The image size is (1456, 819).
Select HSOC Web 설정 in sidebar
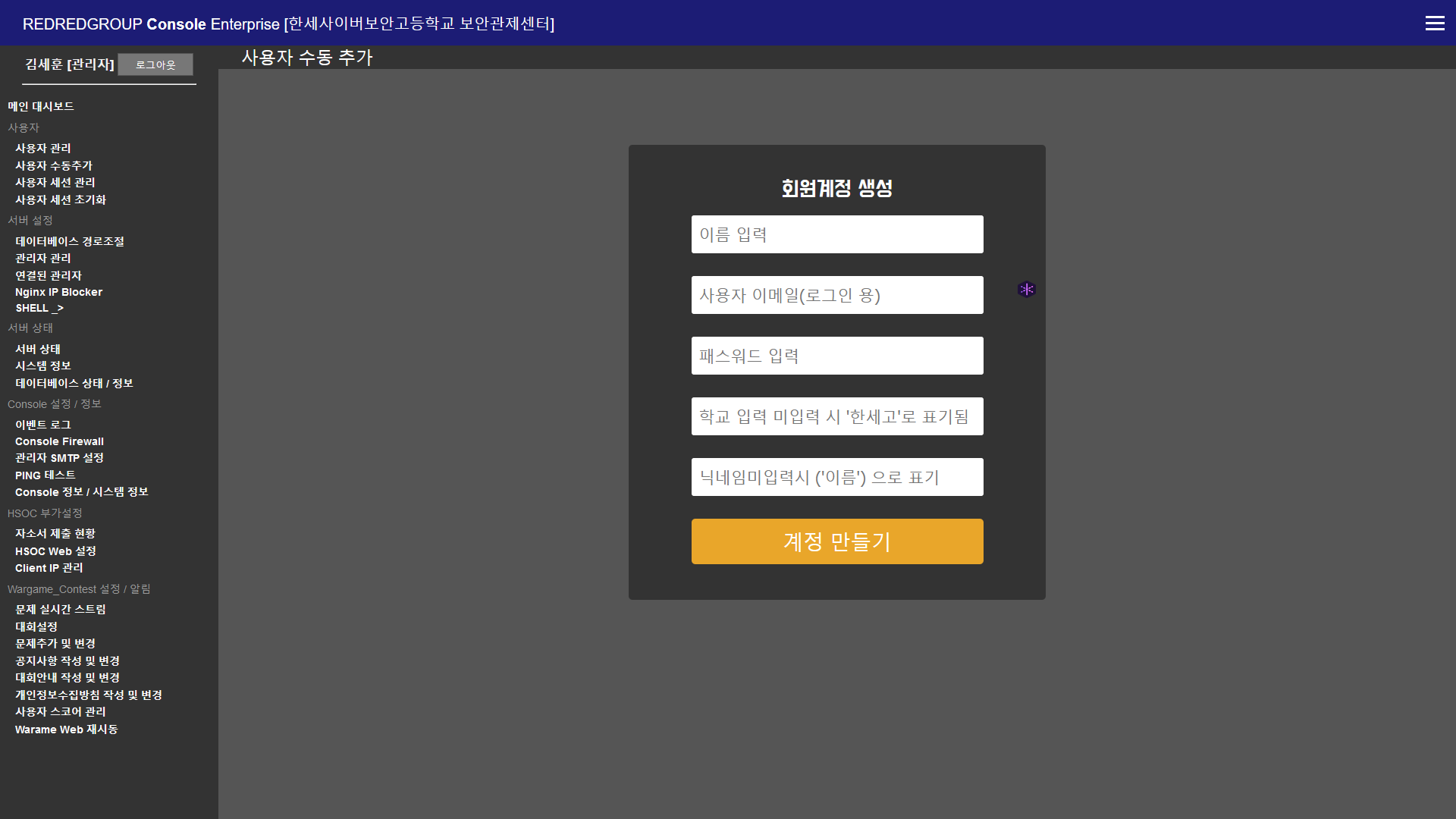pos(55,551)
